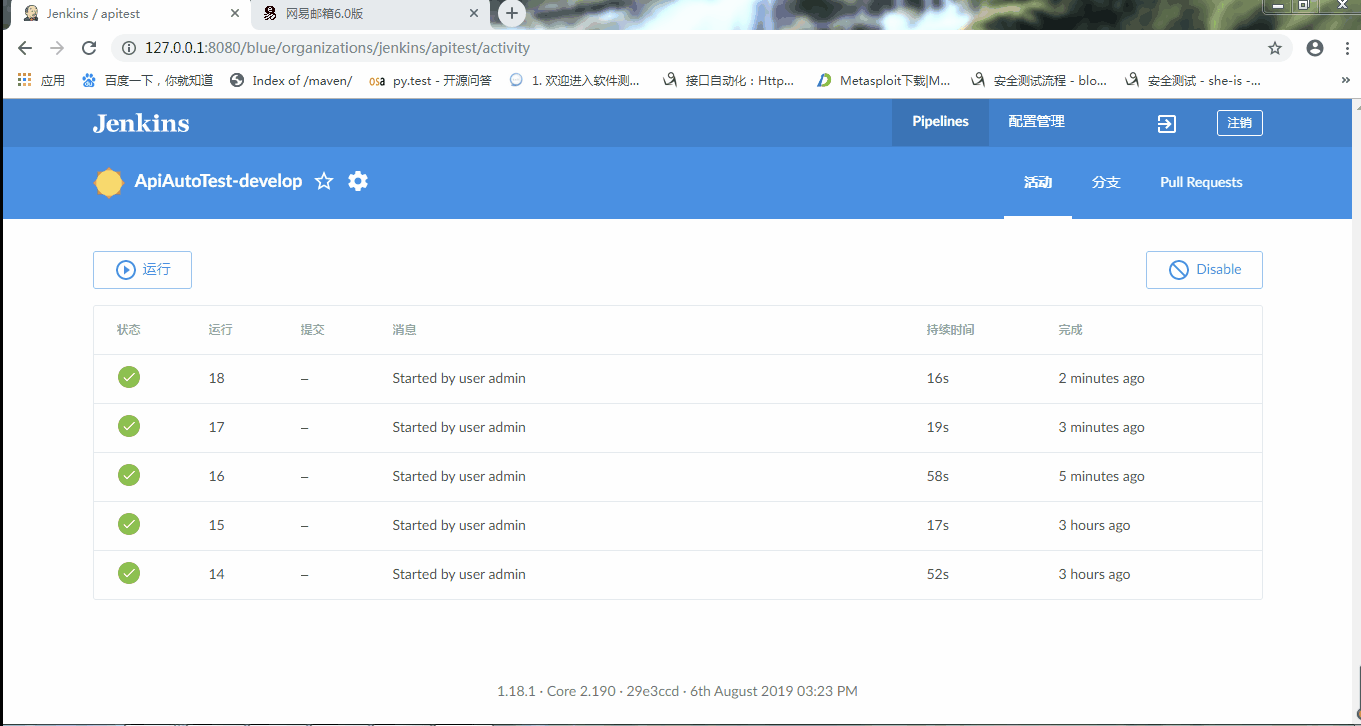This screenshot has height=726, width=1361.
Task: Open run number 18 row
Action: (x=678, y=378)
